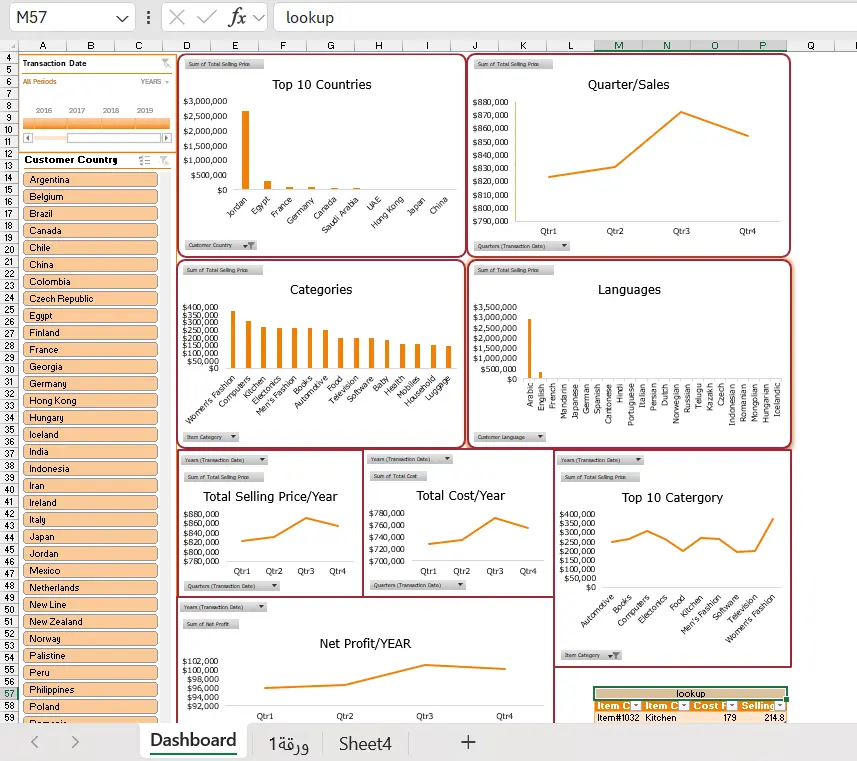Switch to the Sheet4 tab
Viewport: 857px width, 761px height.
click(x=365, y=743)
